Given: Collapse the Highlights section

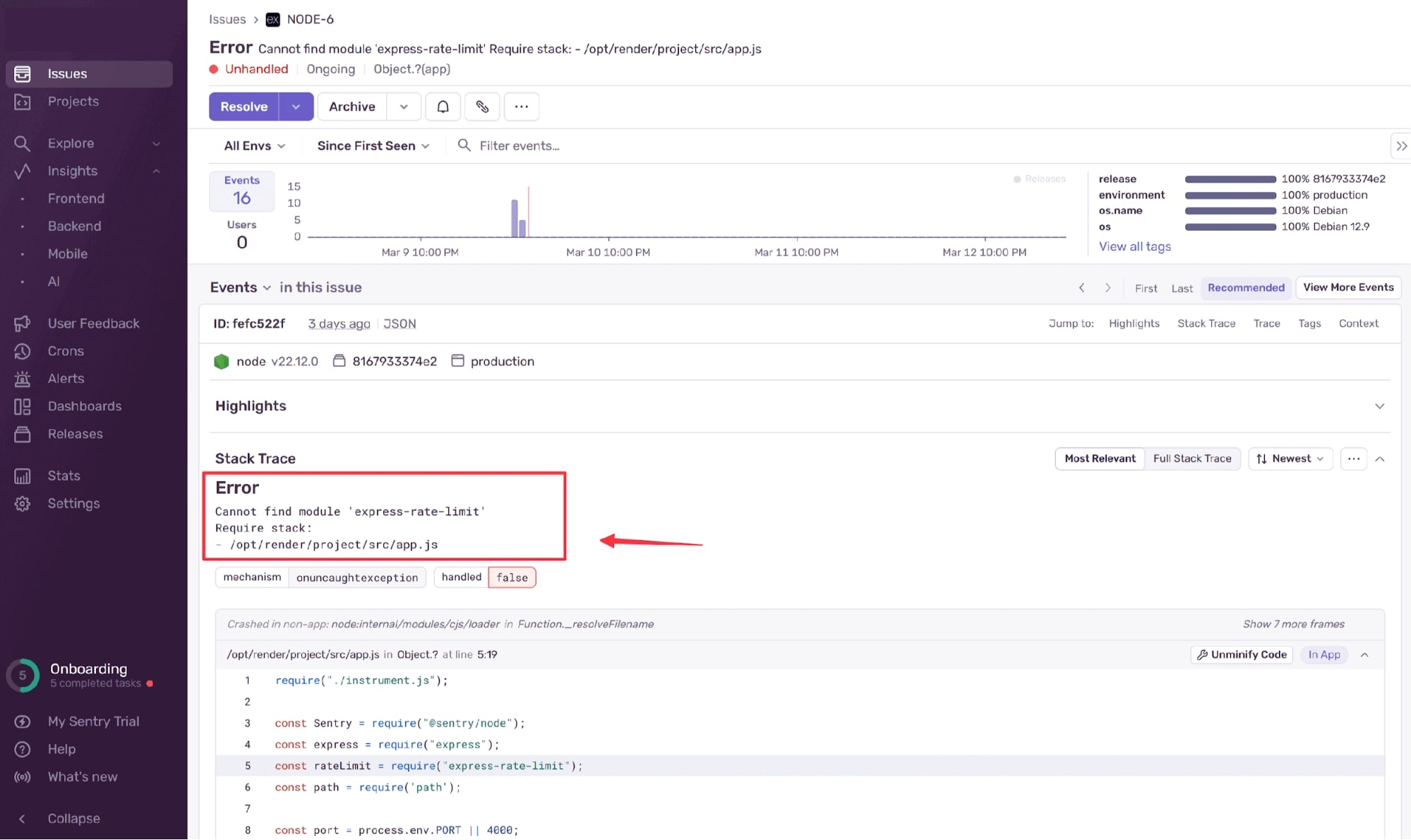Looking at the screenshot, I should tap(1379, 406).
